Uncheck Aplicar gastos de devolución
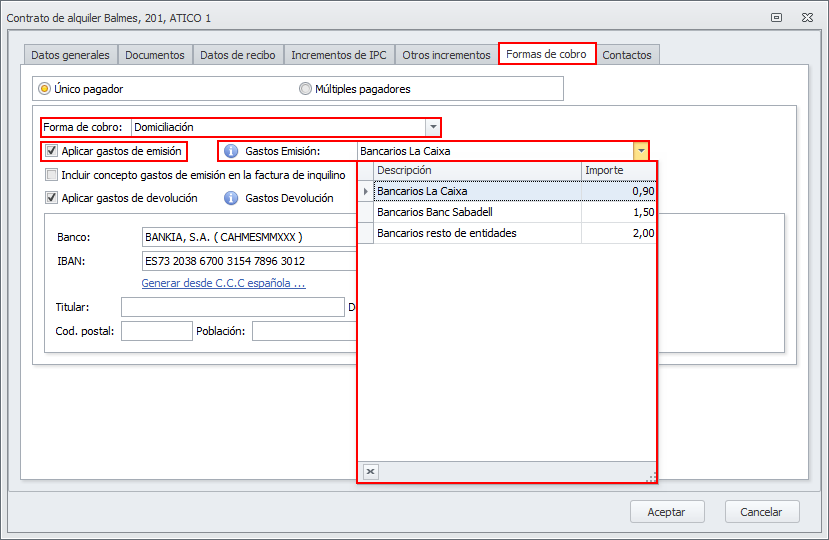 click(51, 198)
